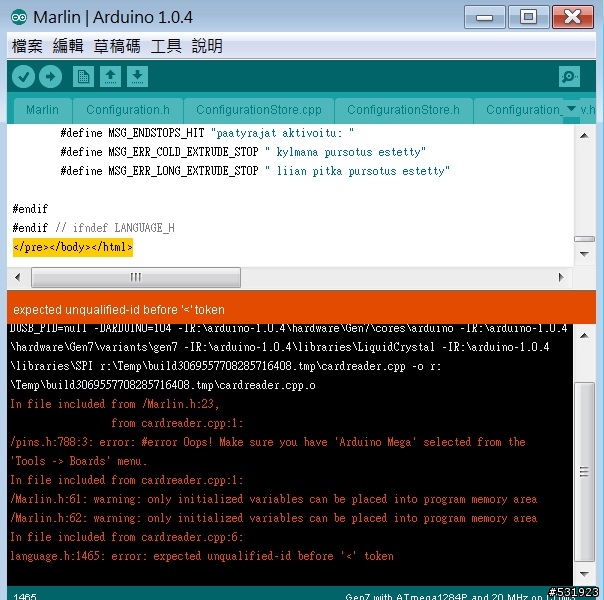Click the Open sketch up-arrow icon
Viewport: 604px width, 600px height.
pos(111,76)
